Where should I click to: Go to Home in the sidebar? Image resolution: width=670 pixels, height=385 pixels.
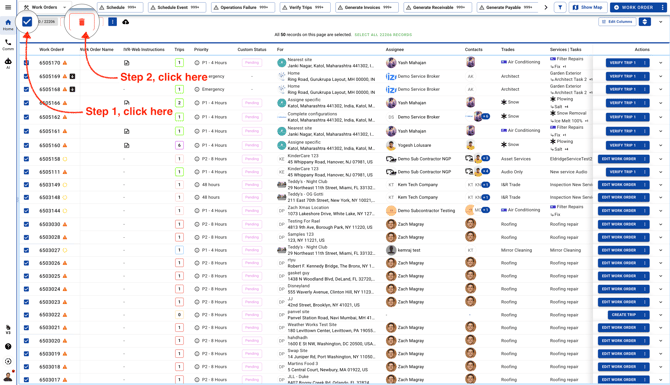coord(8,25)
